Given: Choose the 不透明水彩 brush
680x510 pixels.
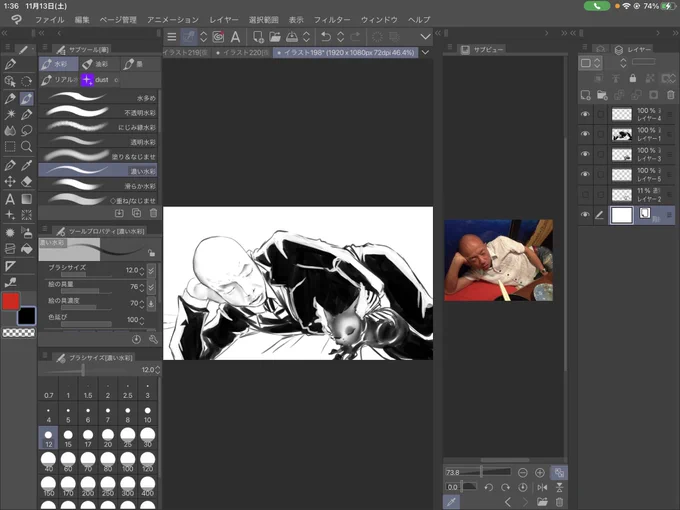Looking at the screenshot, I should tap(98, 112).
